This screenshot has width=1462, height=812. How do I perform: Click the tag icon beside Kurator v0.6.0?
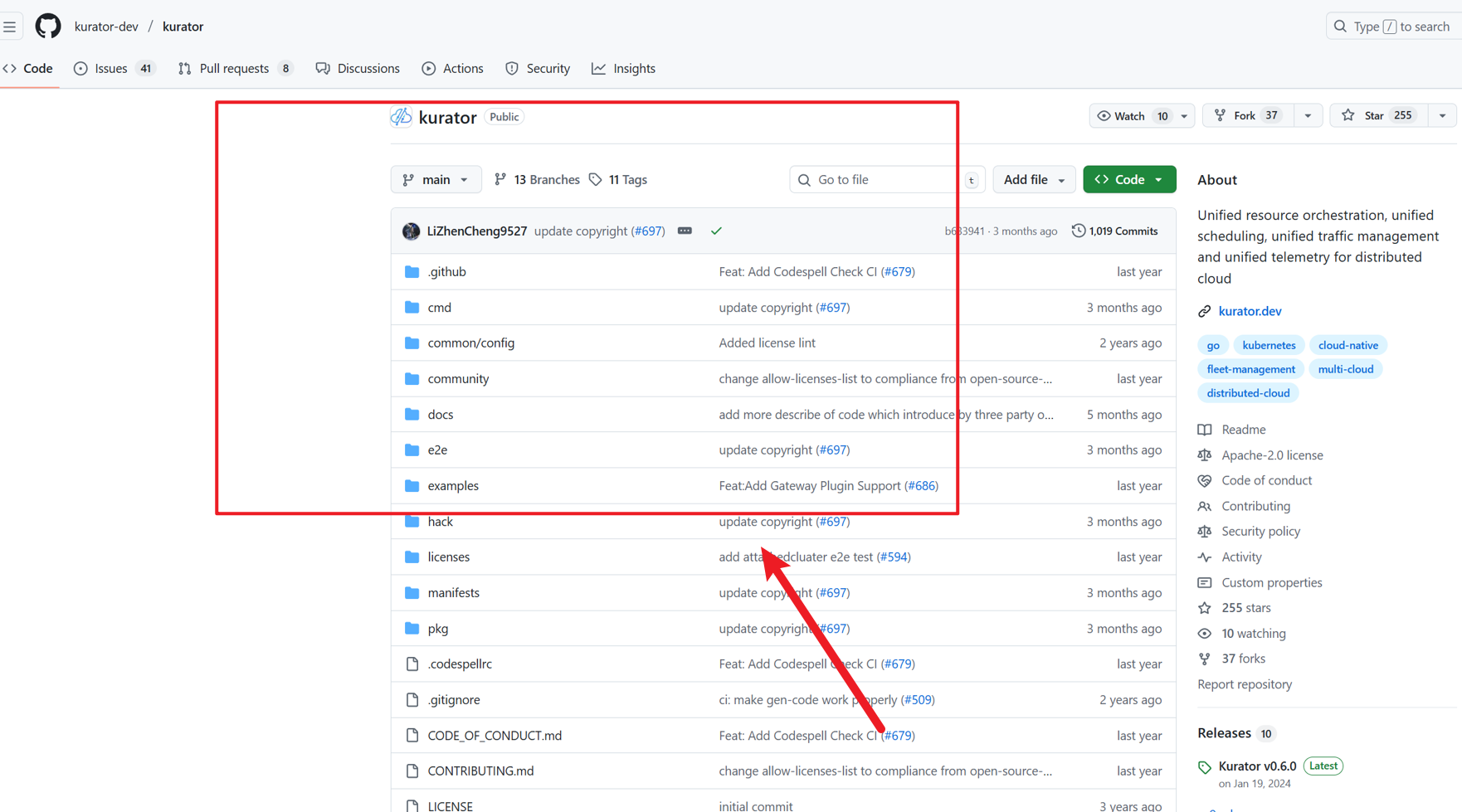pyautogui.click(x=1205, y=767)
